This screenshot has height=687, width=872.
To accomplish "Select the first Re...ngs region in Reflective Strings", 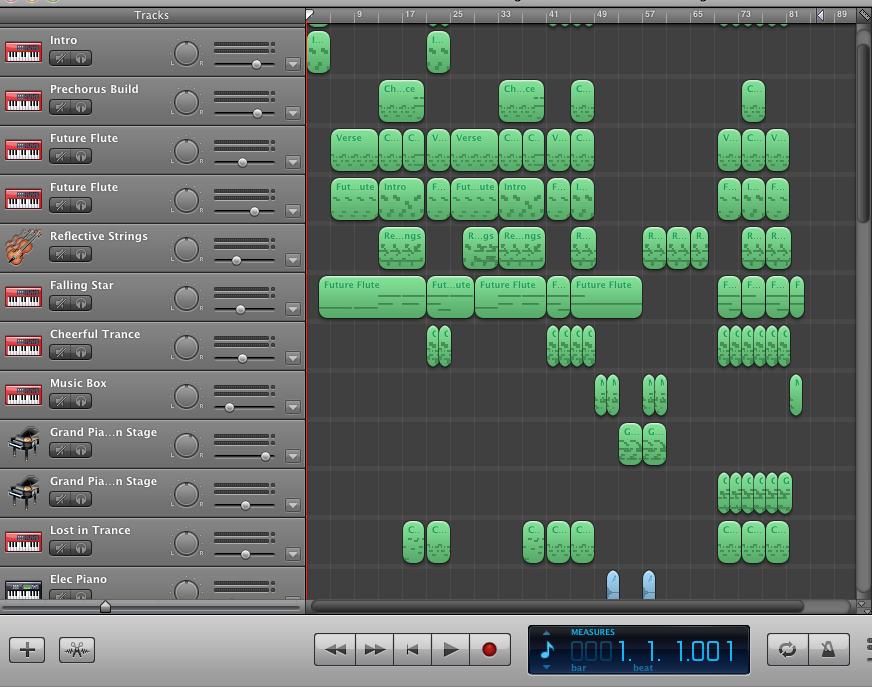I will pyautogui.click(x=402, y=248).
